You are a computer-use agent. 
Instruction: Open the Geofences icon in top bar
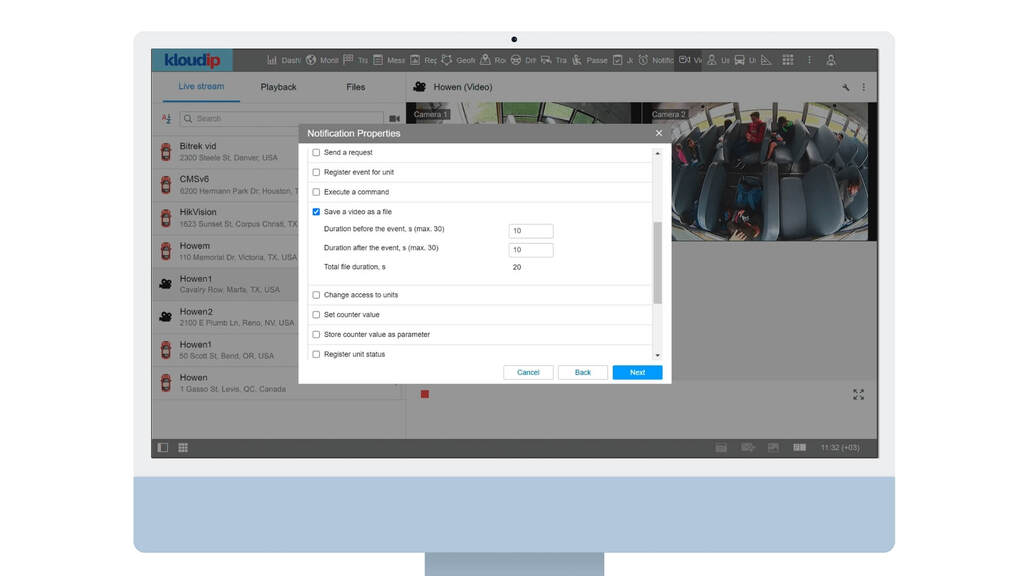[x=447, y=60]
